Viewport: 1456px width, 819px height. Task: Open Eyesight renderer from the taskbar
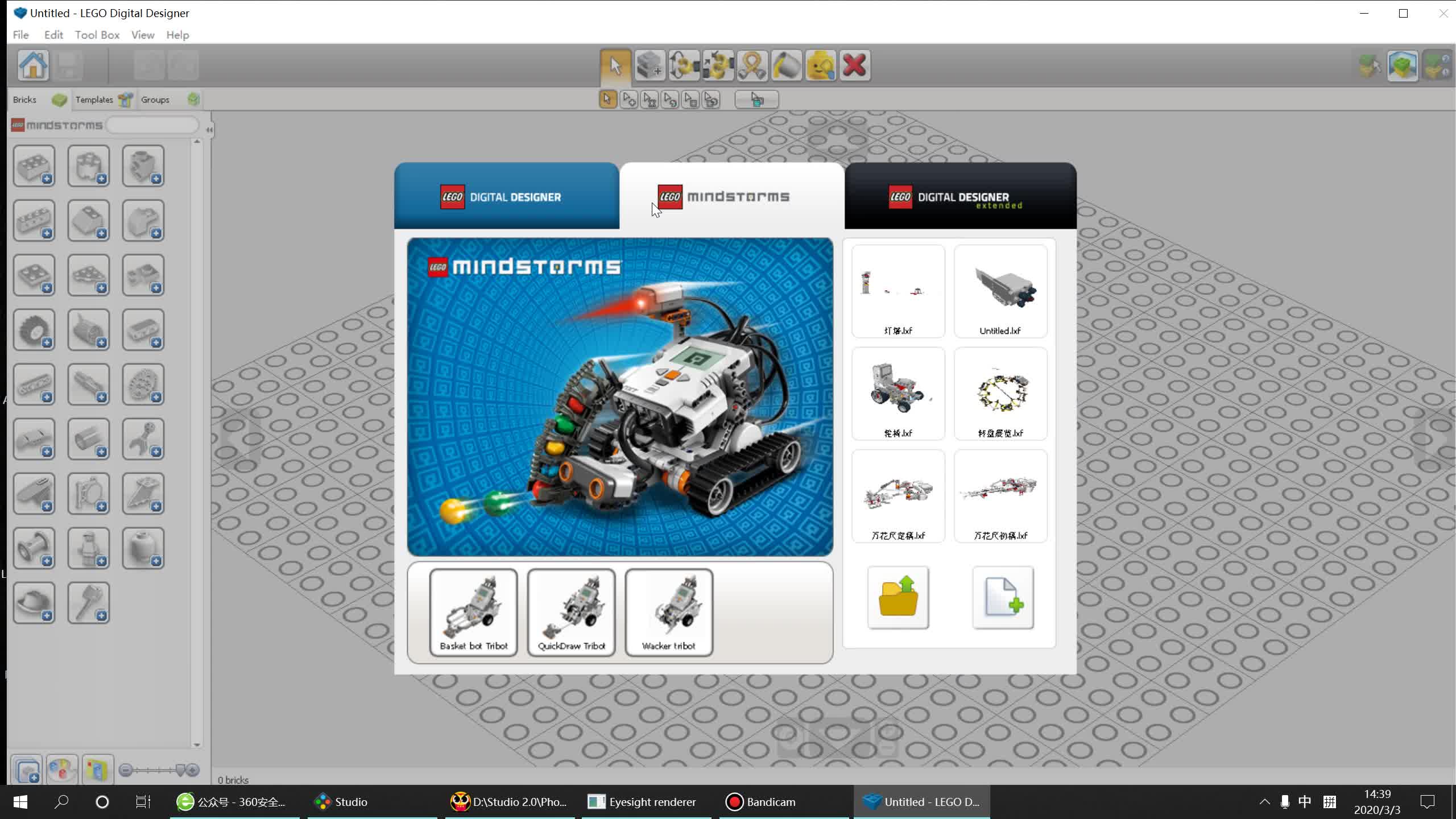point(647,802)
